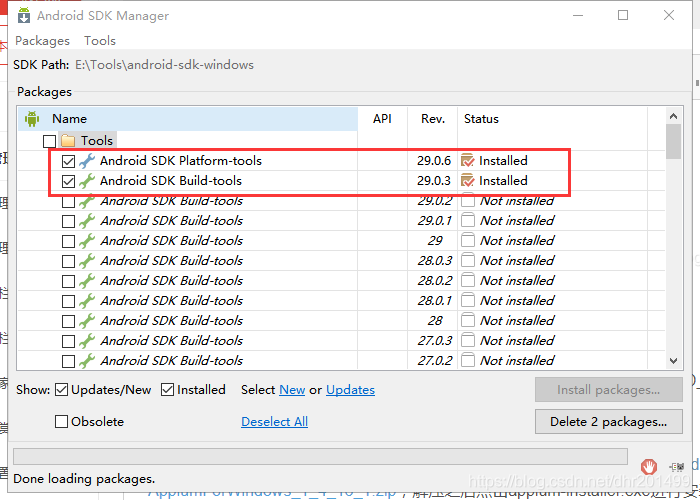Click the SDK Path value text
The width and height of the screenshot is (700, 500).
pyautogui.click(x=164, y=65)
